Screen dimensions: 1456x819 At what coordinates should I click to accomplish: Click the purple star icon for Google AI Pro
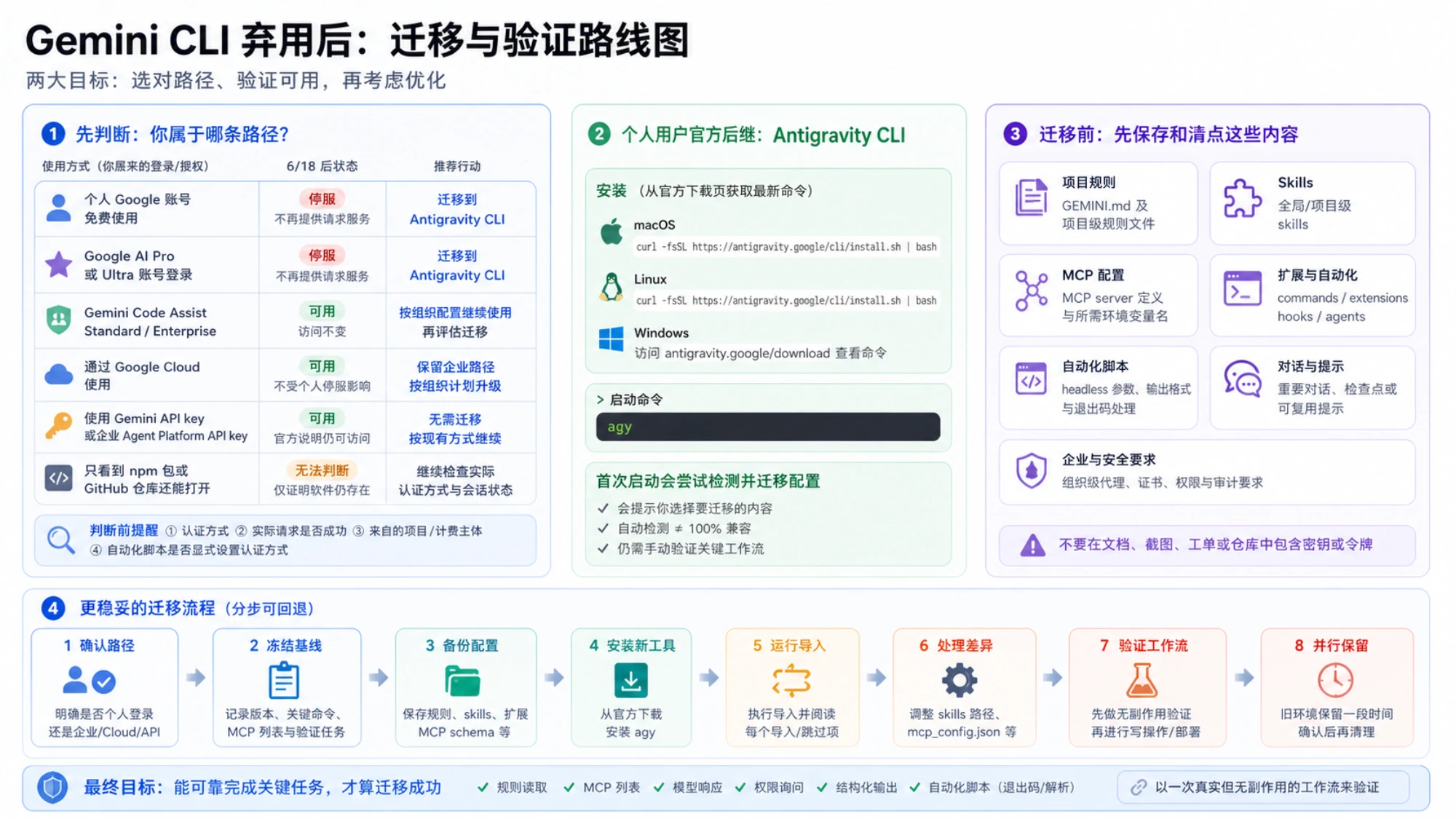tap(59, 264)
